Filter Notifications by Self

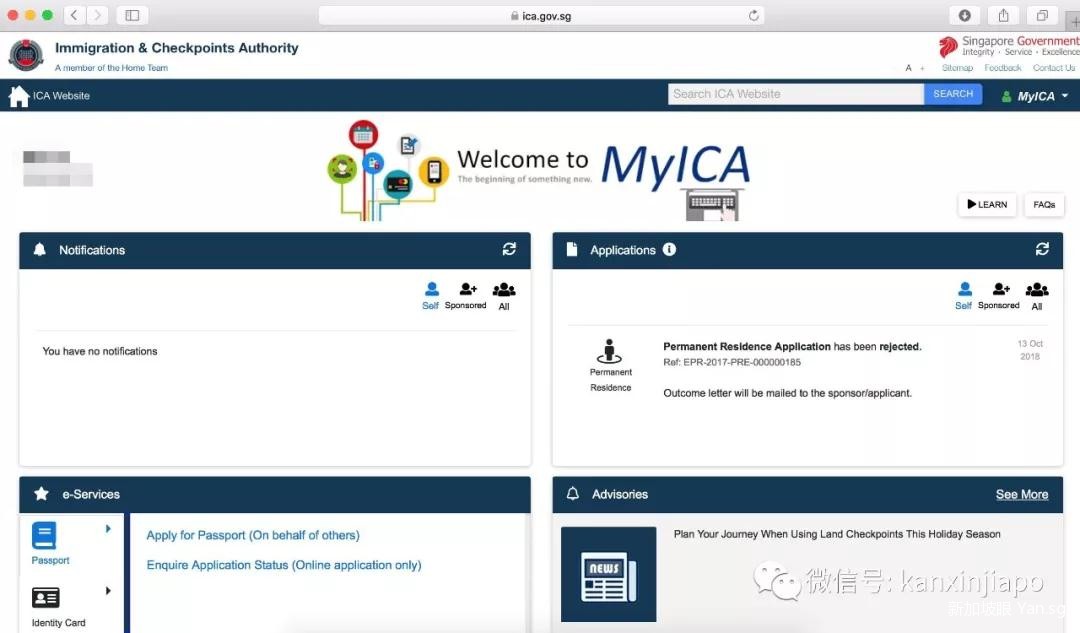click(431, 295)
